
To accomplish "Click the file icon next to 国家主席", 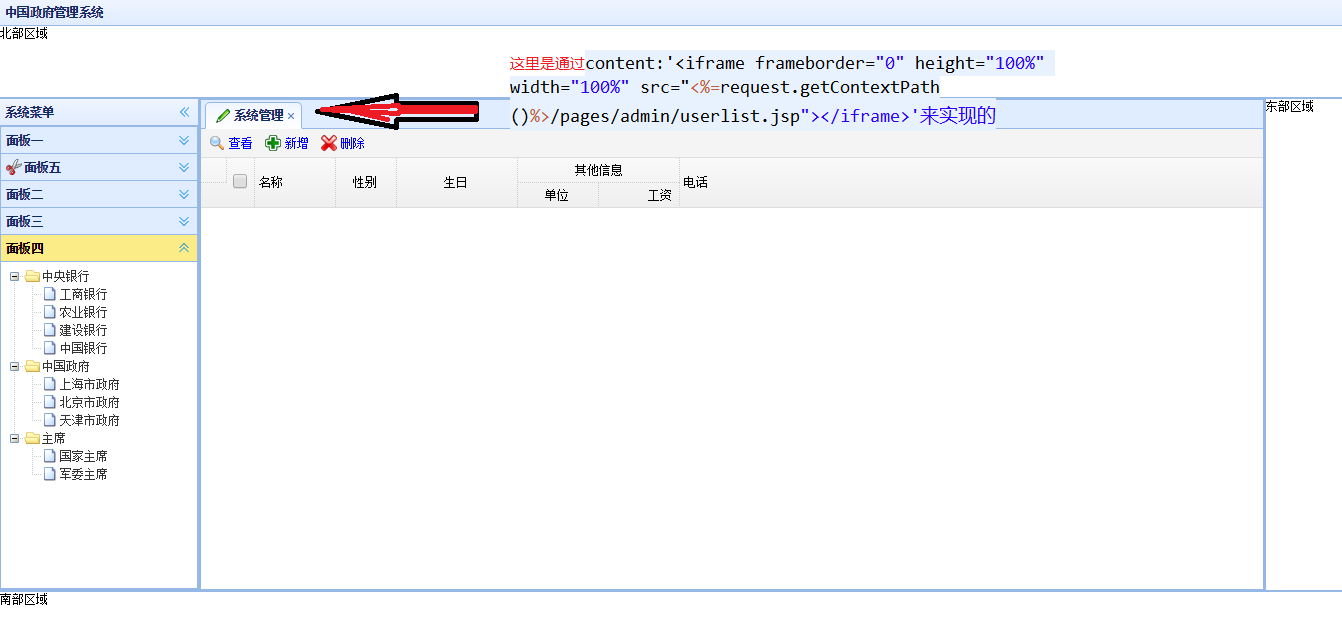I will click(50, 456).
